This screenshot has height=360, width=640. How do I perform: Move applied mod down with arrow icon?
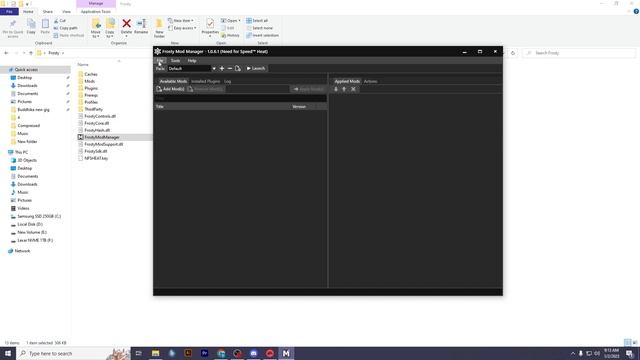click(336, 89)
